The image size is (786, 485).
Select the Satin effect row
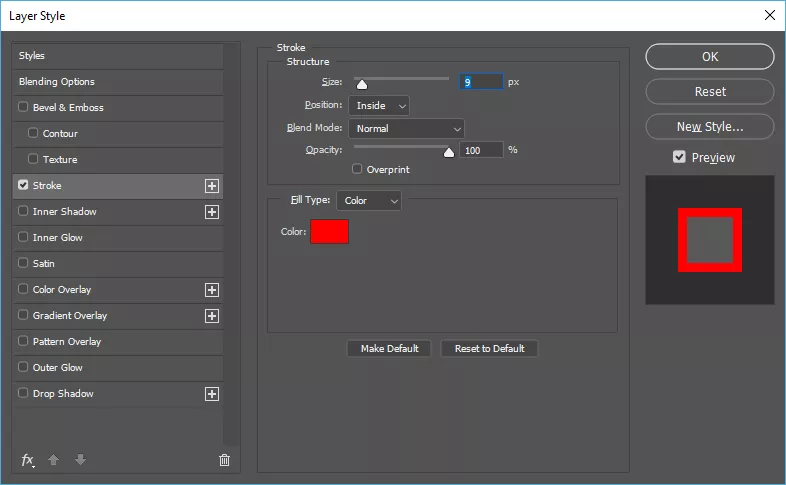pyautogui.click(x=118, y=264)
